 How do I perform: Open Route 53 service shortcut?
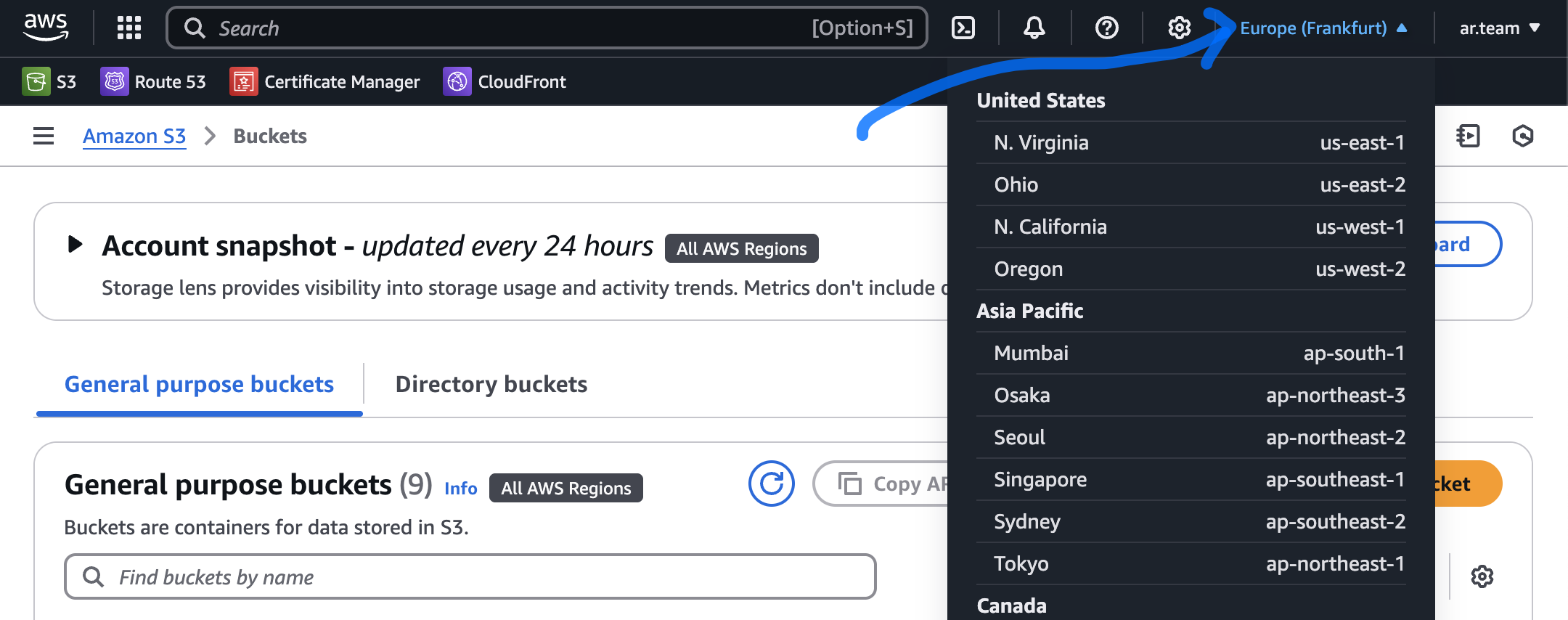pos(153,81)
